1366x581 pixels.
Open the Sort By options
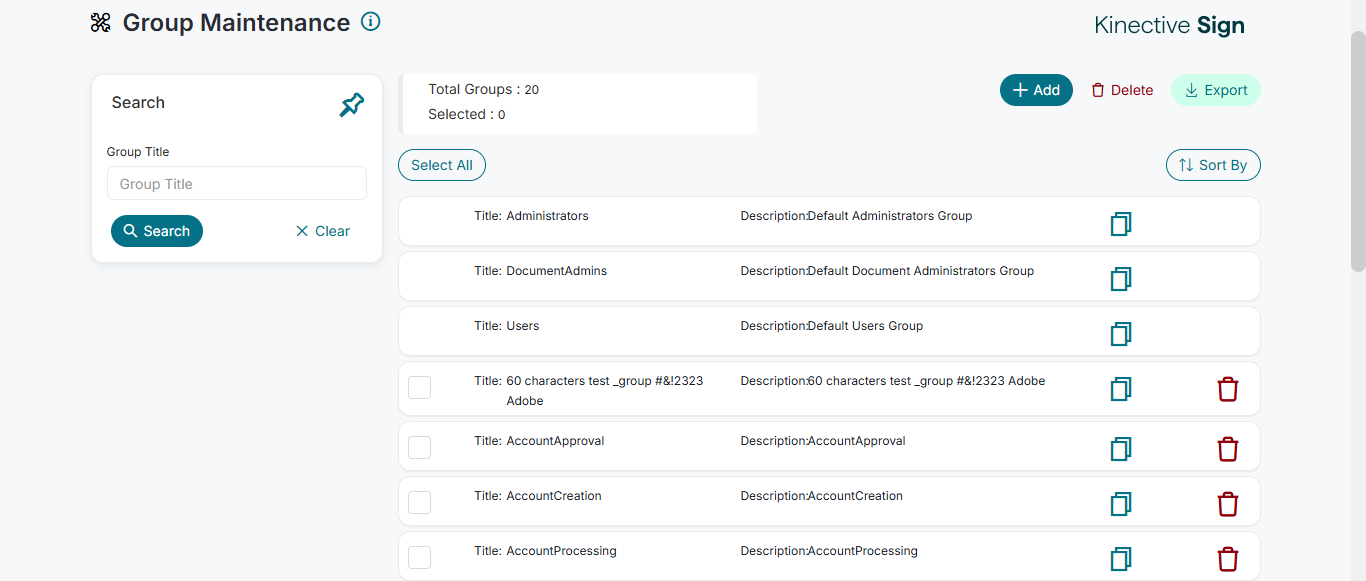[x=1213, y=165]
